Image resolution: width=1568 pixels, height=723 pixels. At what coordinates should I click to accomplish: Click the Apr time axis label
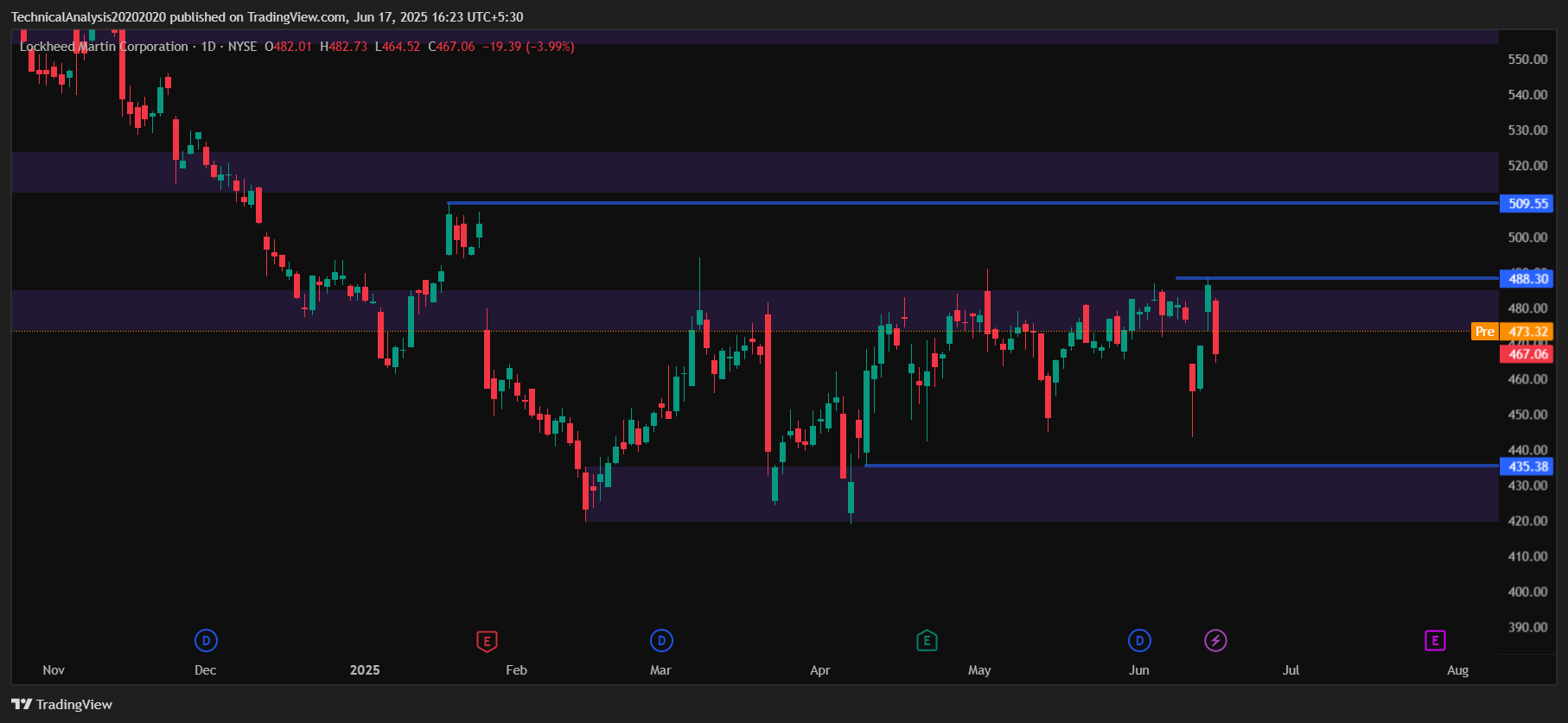click(820, 670)
